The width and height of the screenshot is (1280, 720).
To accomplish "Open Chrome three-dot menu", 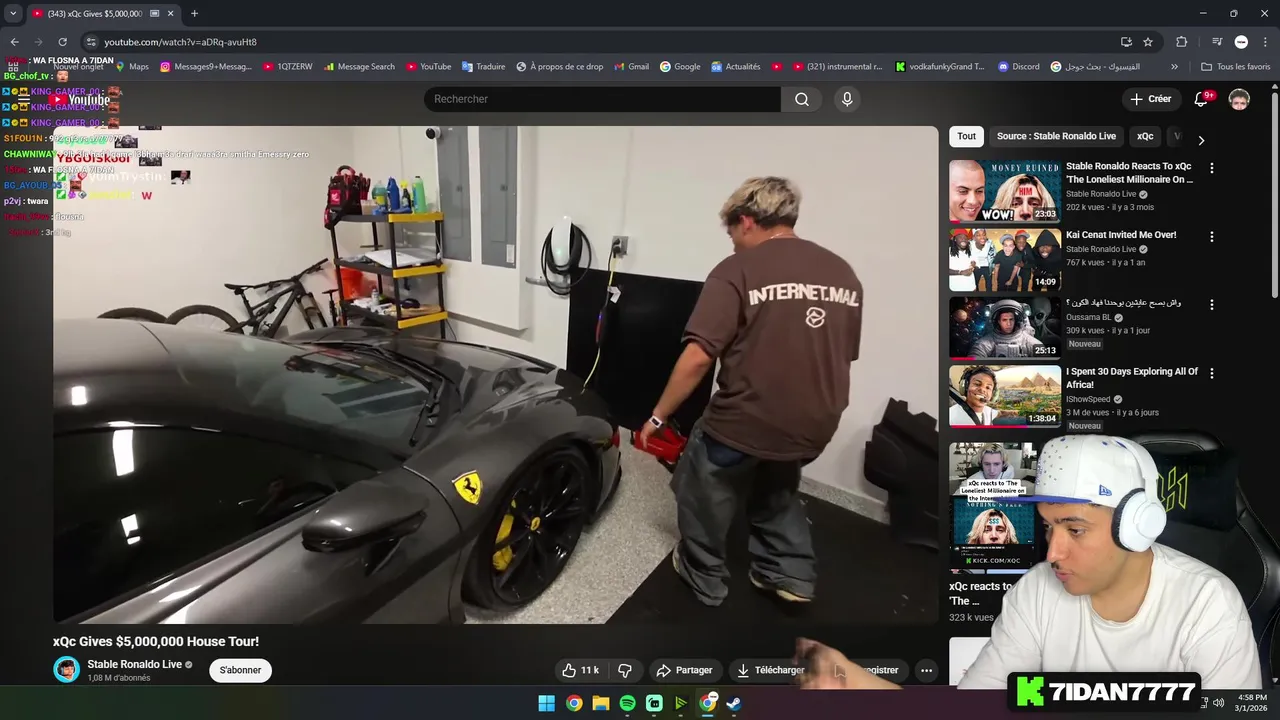I will click(1264, 42).
